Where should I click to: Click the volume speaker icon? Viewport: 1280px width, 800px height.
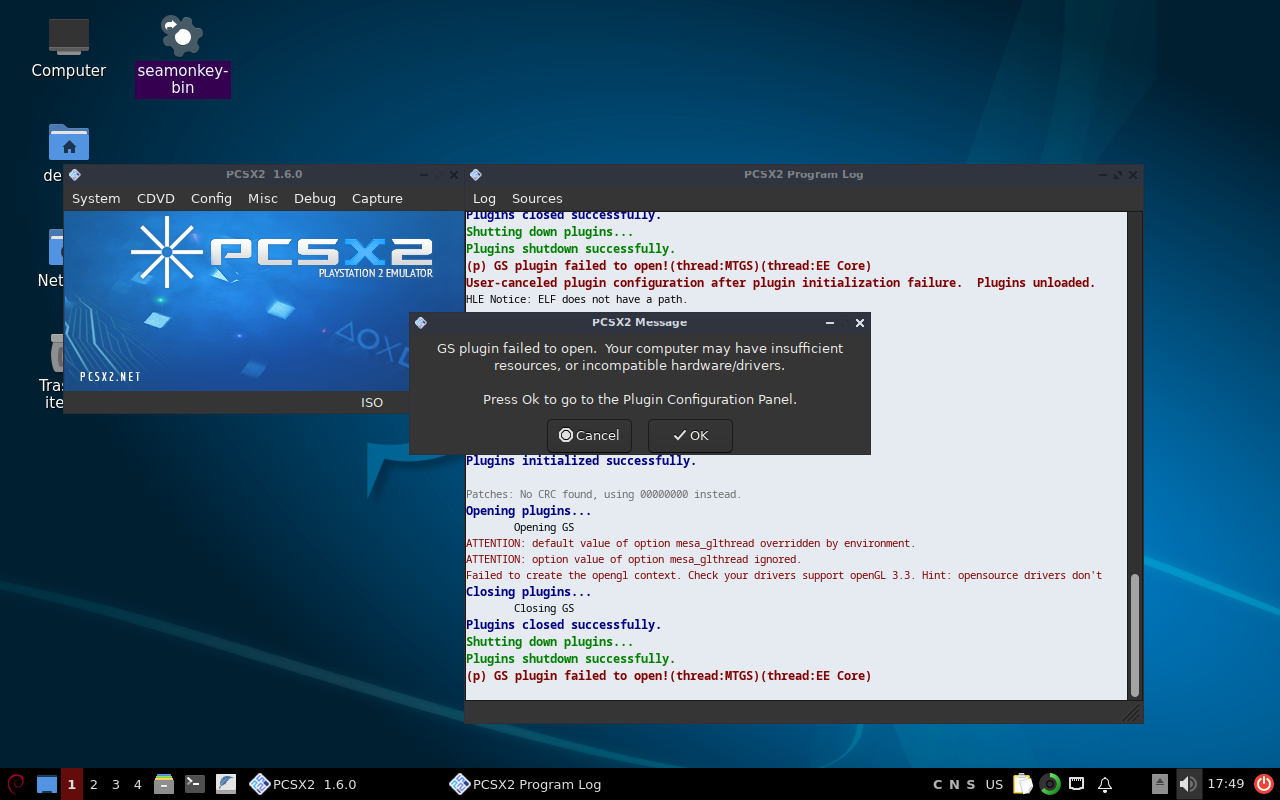pyautogui.click(x=1187, y=784)
